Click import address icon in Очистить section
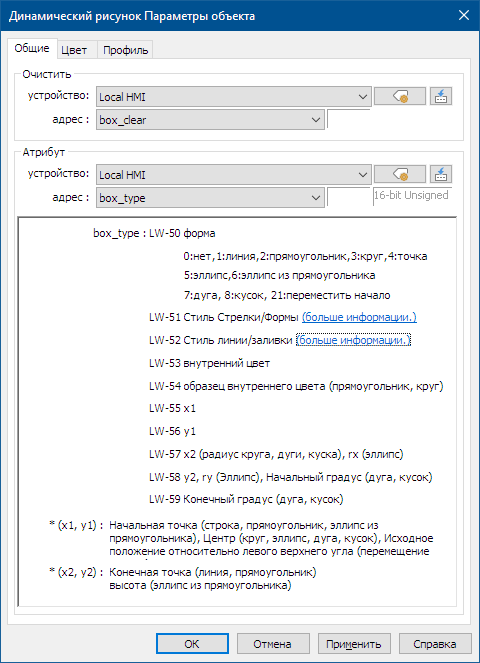The image size is (480, 663). (x=441, y=96)
